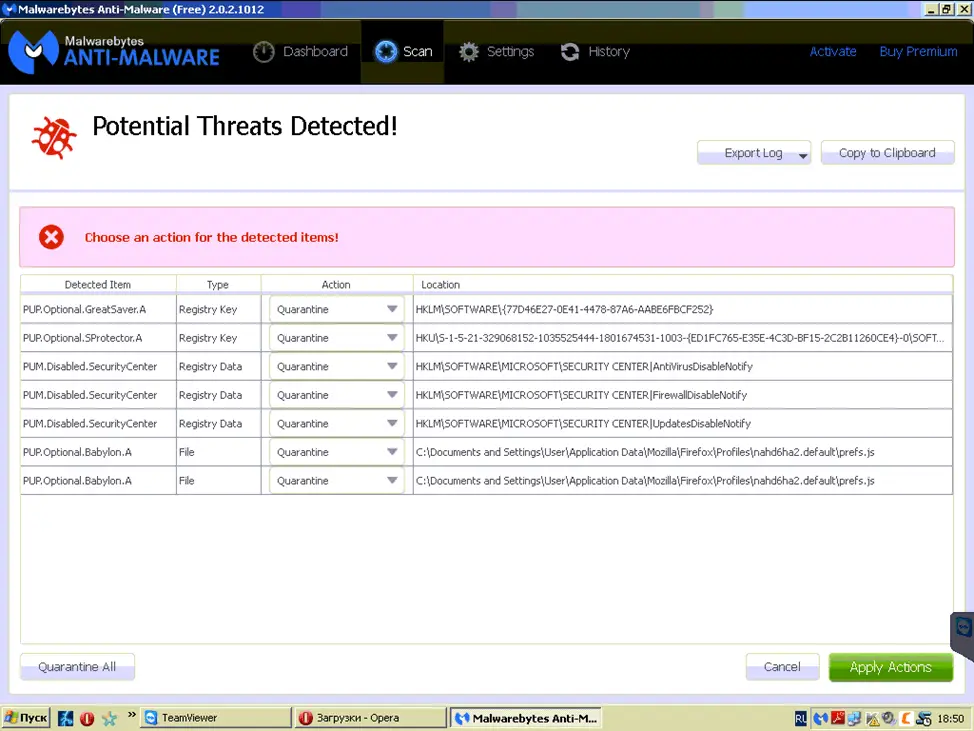Switch to the Settings tab
Image resolution: width=974 pixels, height=731 pixels.
pyautogui.click(x=496, y=52)
